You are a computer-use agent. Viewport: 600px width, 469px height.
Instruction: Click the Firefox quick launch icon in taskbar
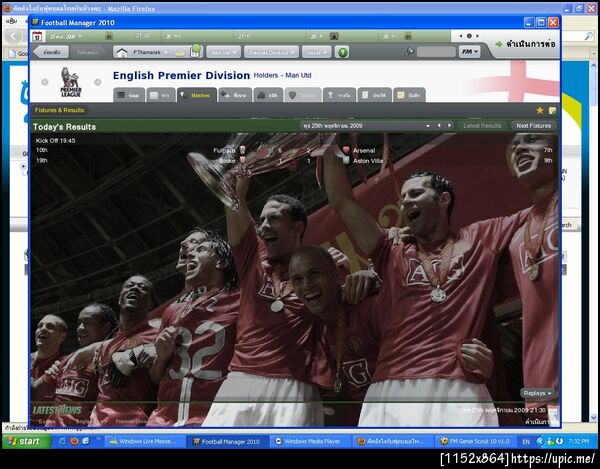(x=74, y=441)
